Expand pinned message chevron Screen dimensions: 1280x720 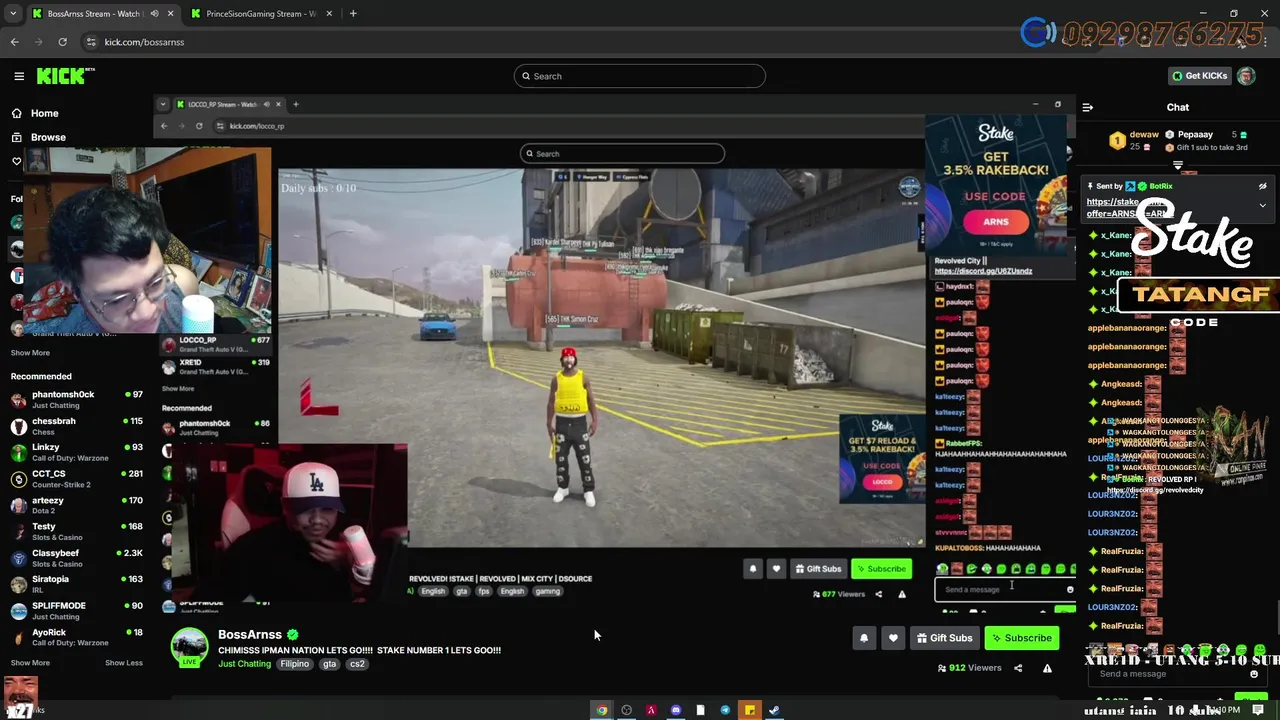click(1262, 205)
